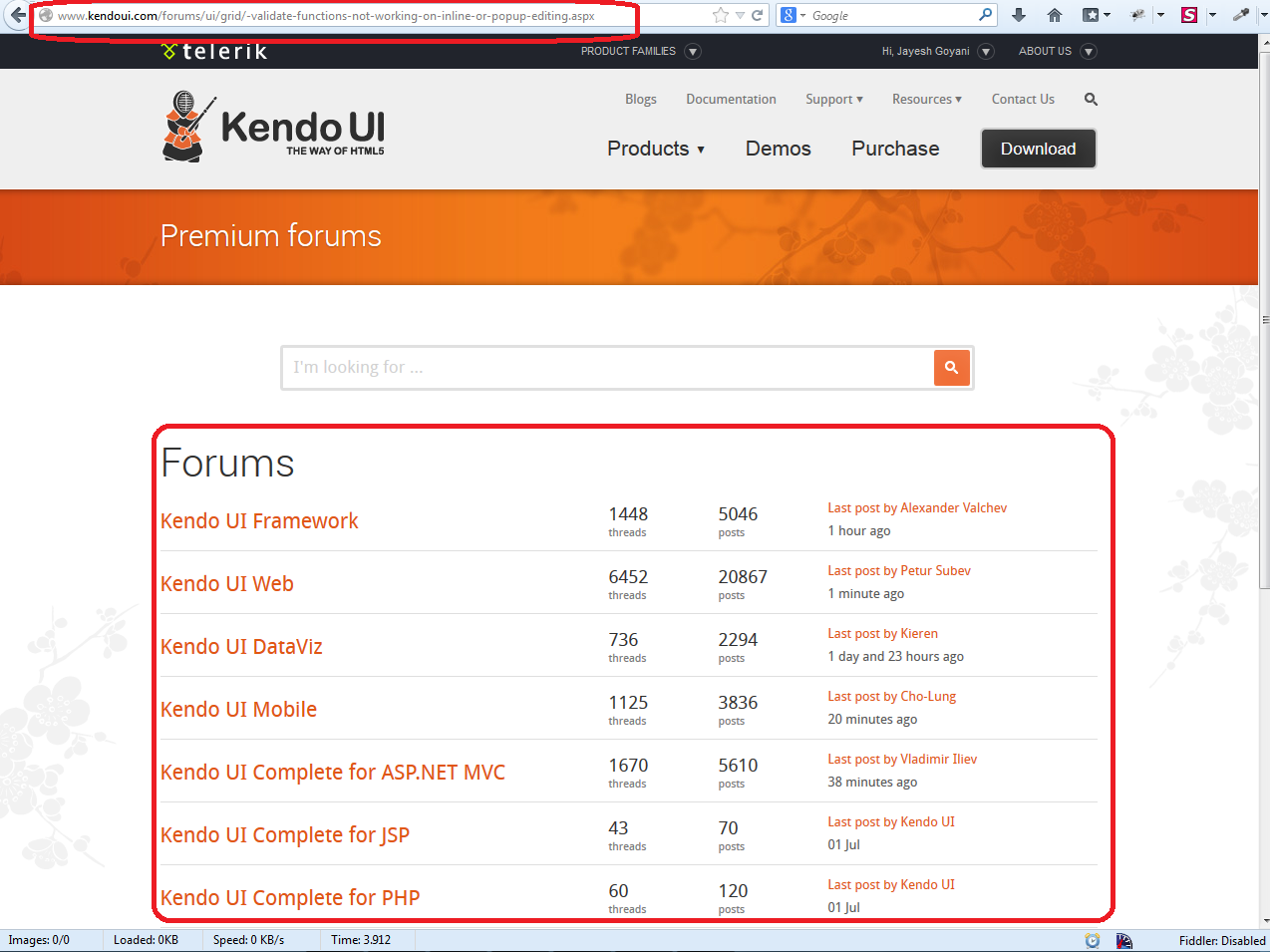Click the blue and red status bar icon
Viewport: 1270px width, 952px height.
click(x=1124, y=940)
